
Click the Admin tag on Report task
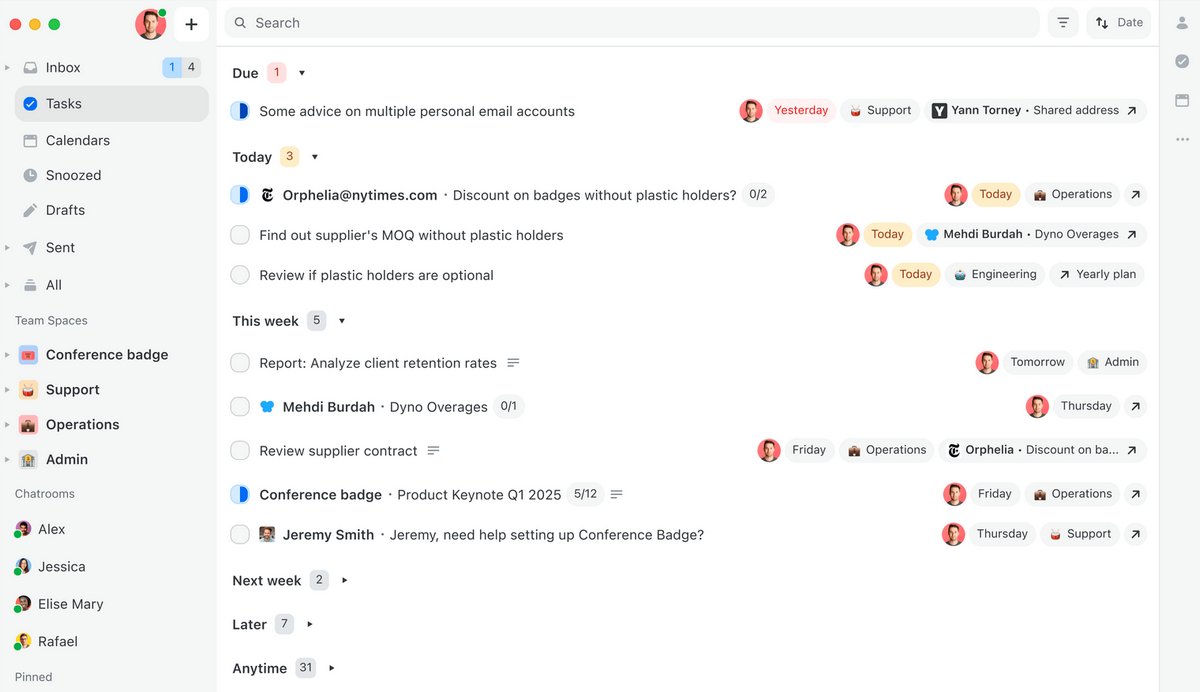click(x=1112, y=362)
